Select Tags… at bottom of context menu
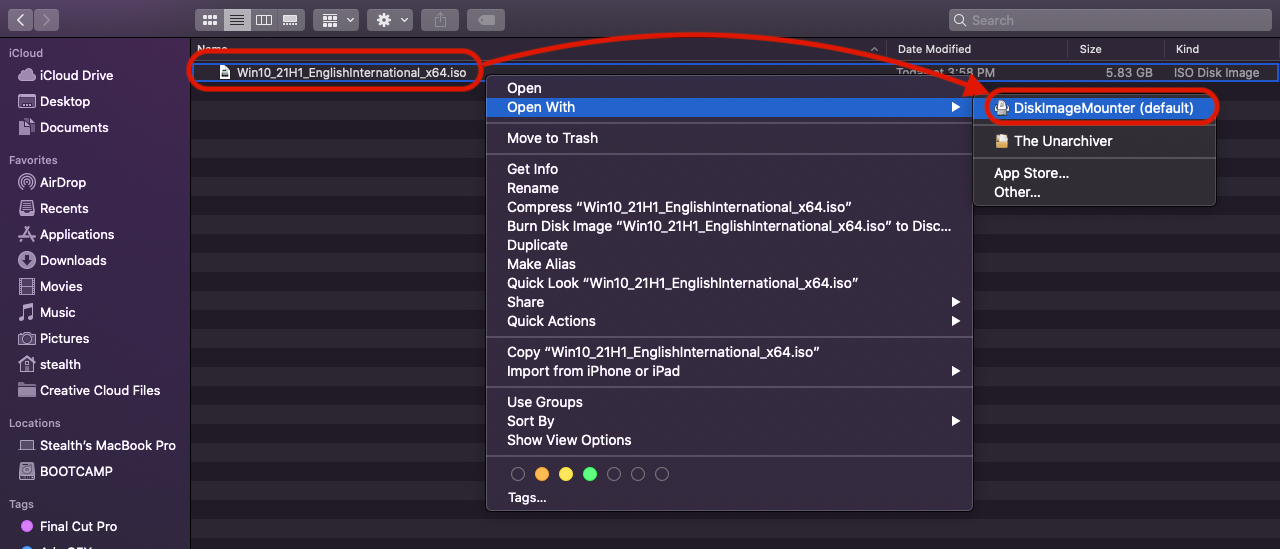Screen dimensions: 1280x549 click(x=729, y=497)
